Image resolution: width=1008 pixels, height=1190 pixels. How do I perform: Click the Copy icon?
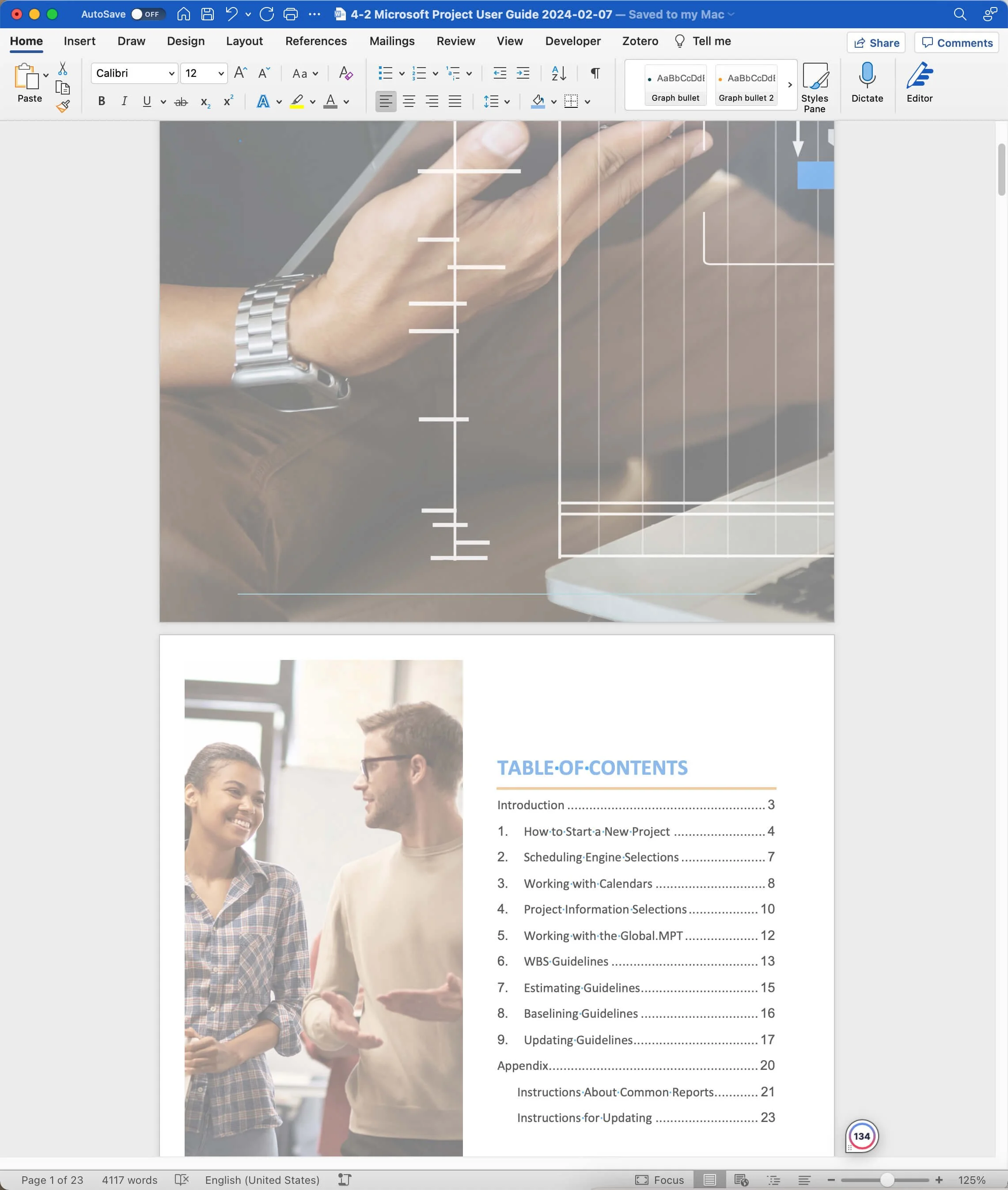(x=62, y=87)
